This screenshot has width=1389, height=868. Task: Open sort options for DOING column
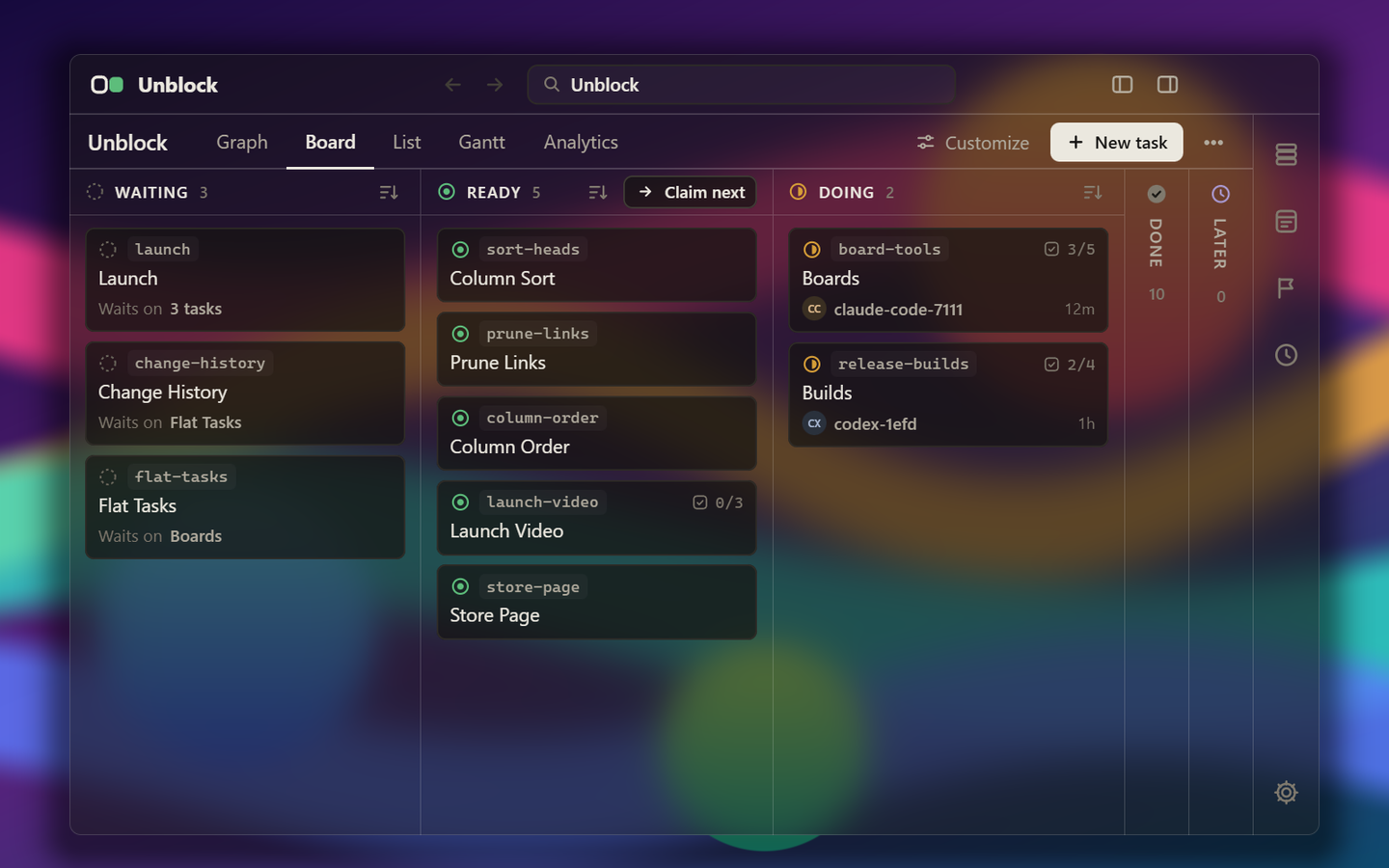(1093, 193)
